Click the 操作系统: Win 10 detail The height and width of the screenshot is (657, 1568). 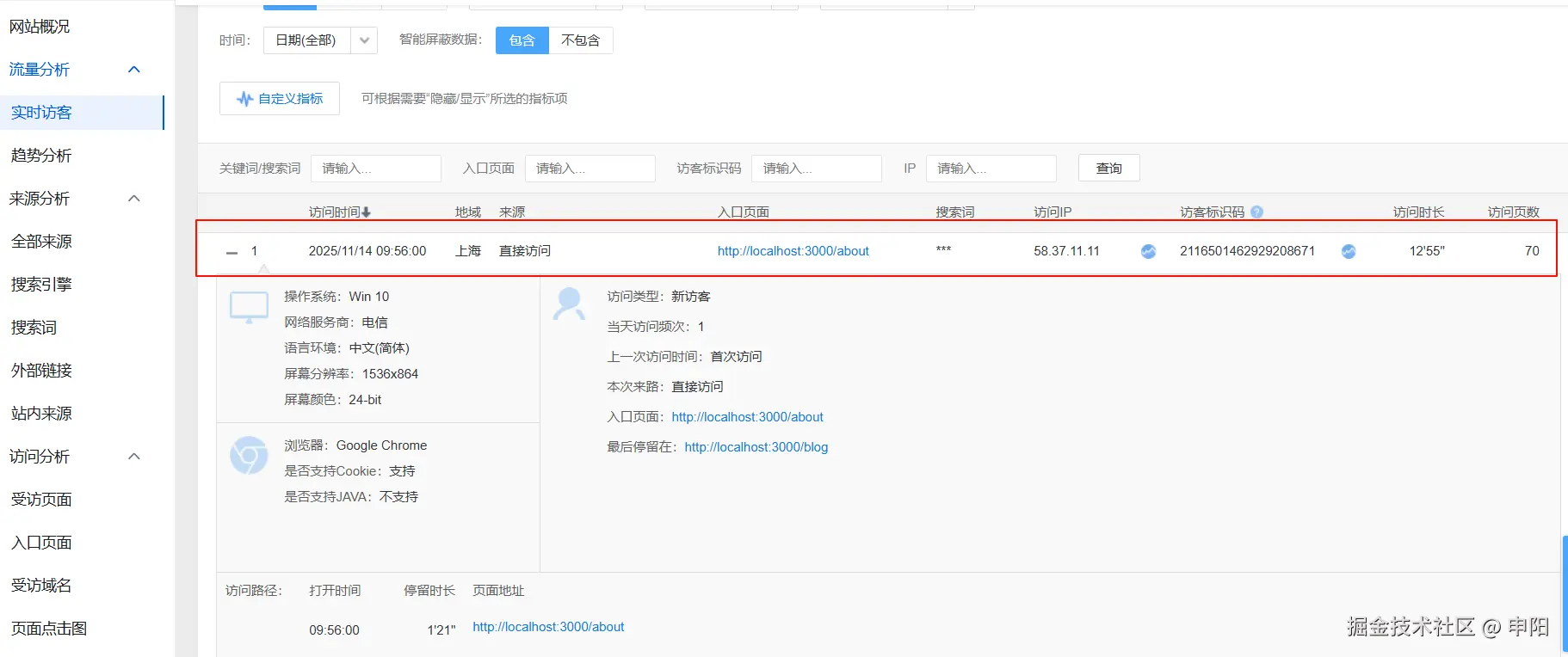pos(336,297)
